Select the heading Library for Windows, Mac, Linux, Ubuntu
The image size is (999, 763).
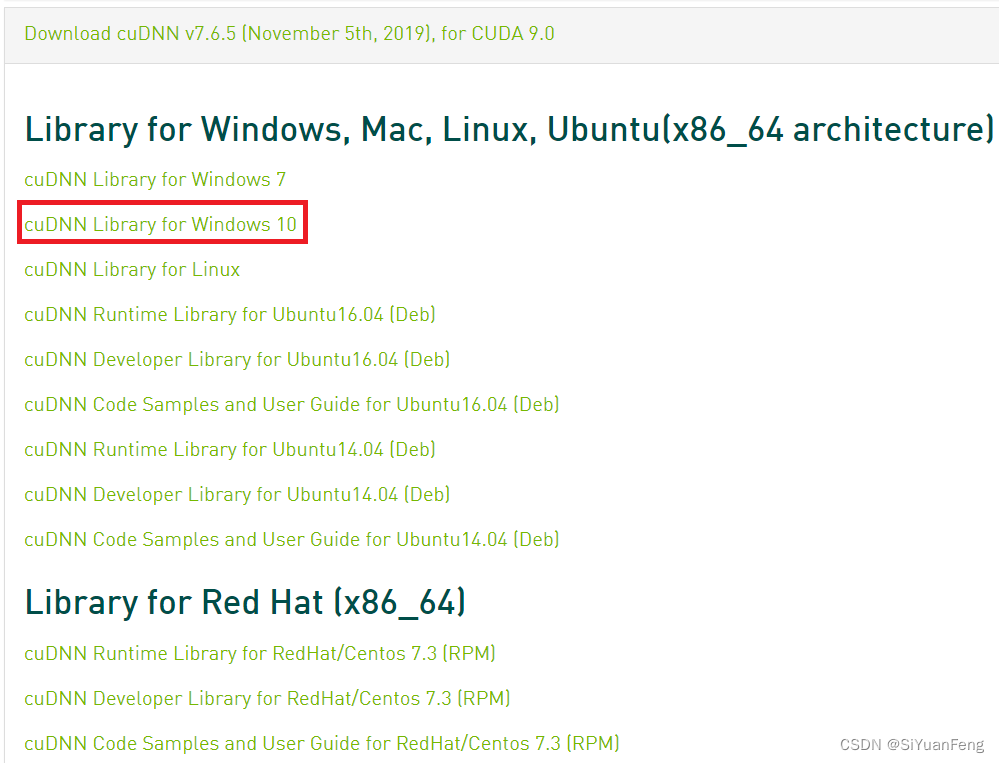coord(509,129)
